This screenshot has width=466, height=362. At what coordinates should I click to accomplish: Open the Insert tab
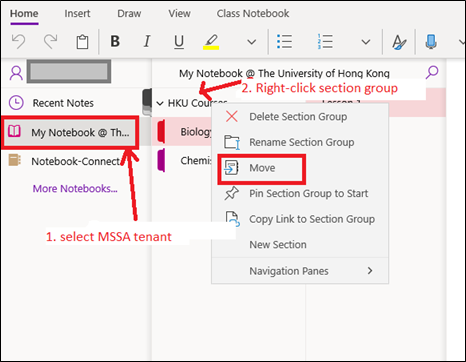77,14
